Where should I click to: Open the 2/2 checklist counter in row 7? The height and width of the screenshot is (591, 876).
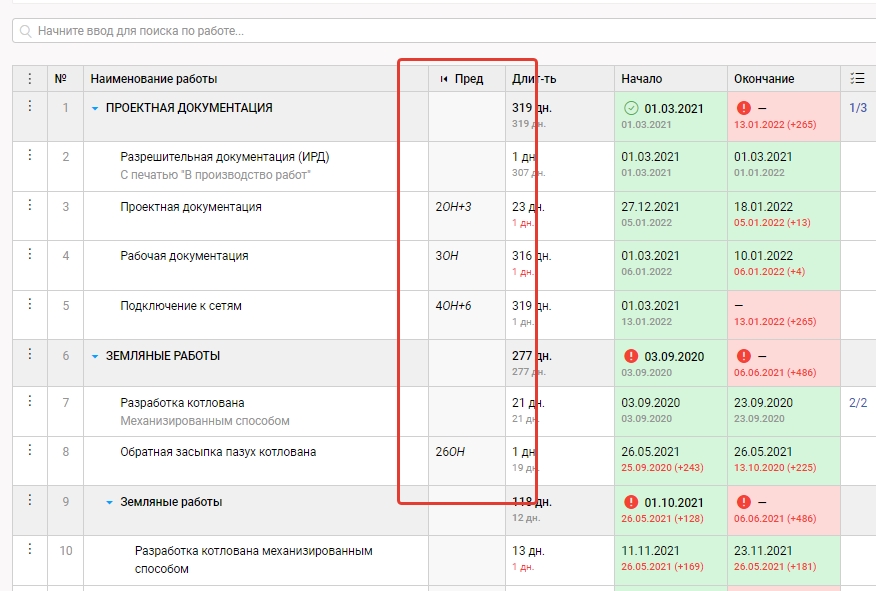tap(857, 403)
